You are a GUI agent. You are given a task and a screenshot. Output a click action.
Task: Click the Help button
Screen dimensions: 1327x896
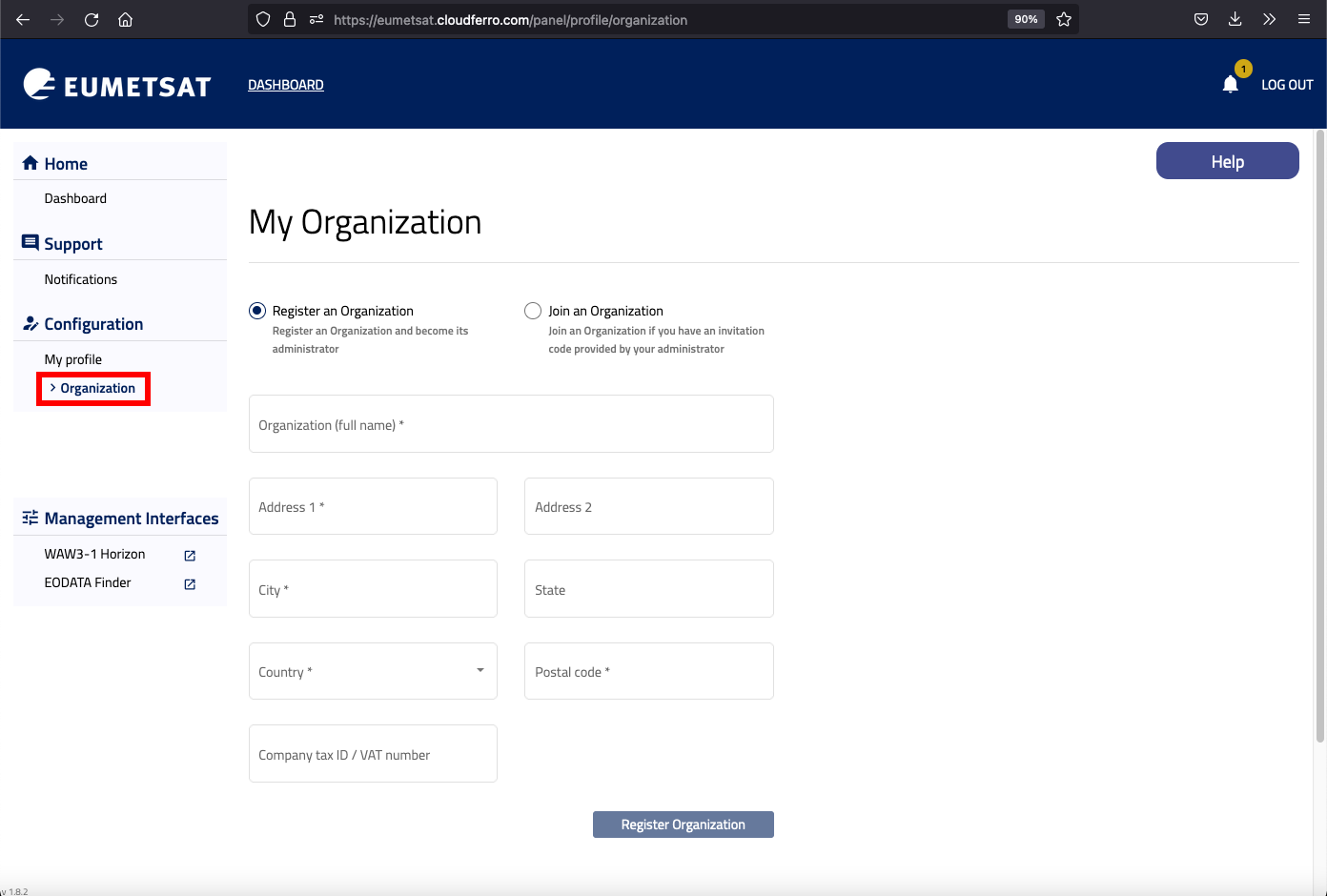(x=1228, y=161)
